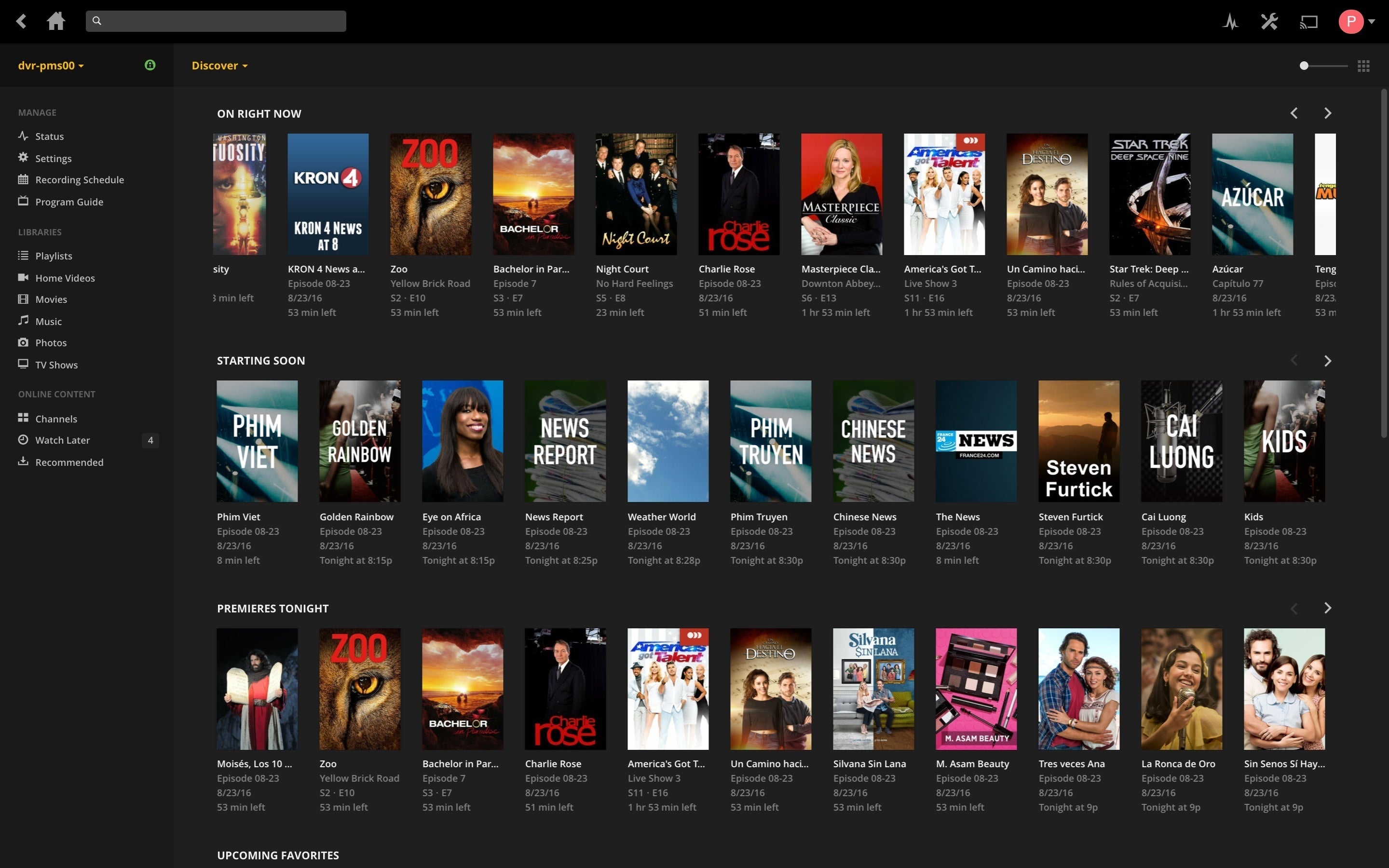Select the TV Shows library
Viewport: 1389px width, 868px height.
click(x=56, y=364)
